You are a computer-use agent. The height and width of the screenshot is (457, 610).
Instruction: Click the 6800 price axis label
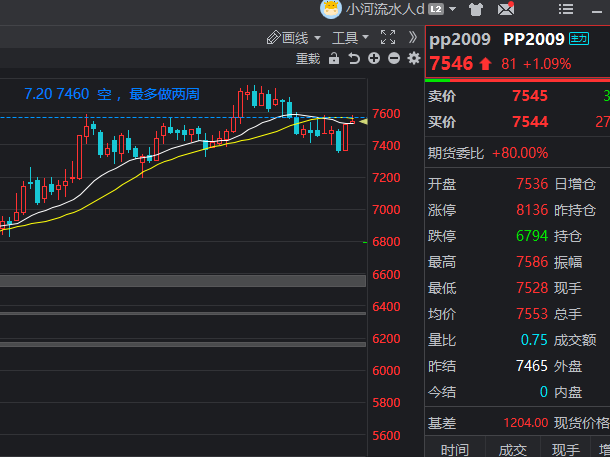pos(386,242)
